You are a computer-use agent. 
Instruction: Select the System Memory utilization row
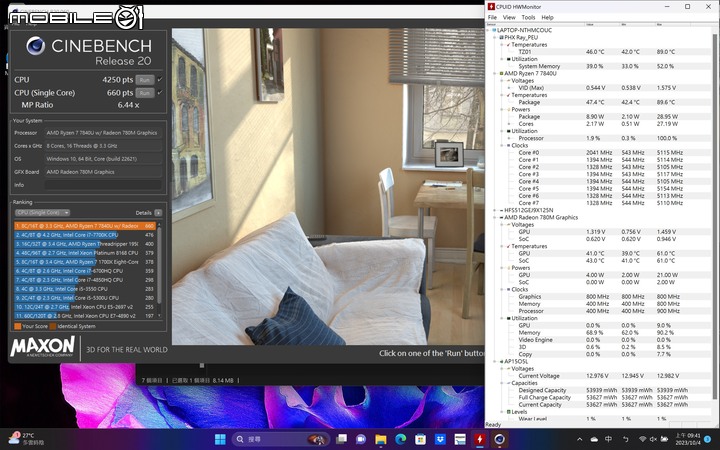[x=599, y=67]
